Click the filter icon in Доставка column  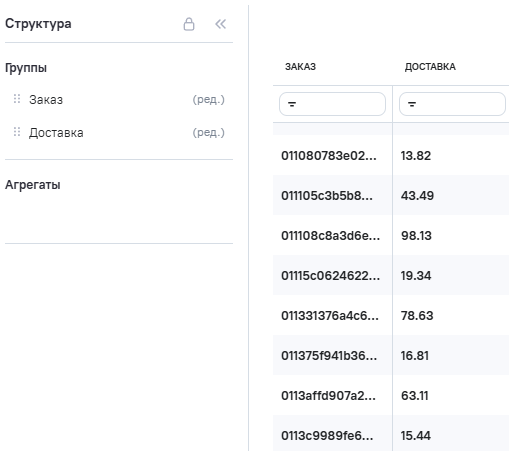coord(412,104)
